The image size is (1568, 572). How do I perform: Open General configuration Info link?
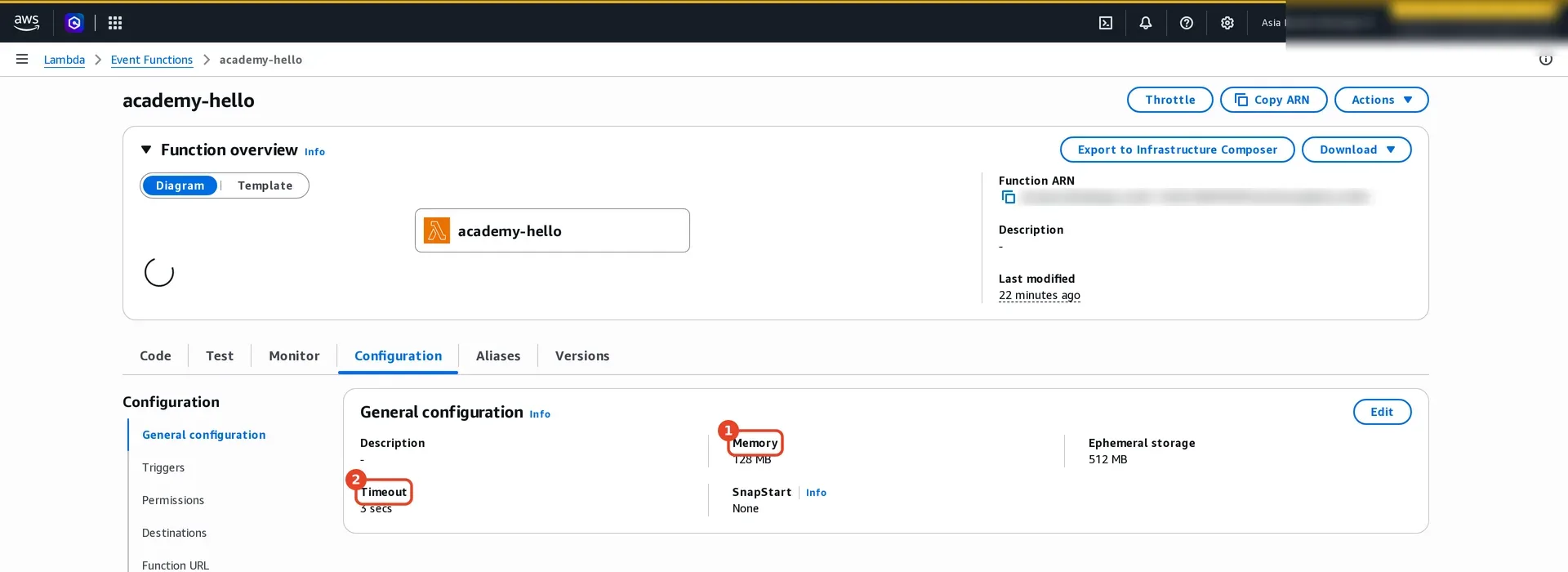point(540,413)
